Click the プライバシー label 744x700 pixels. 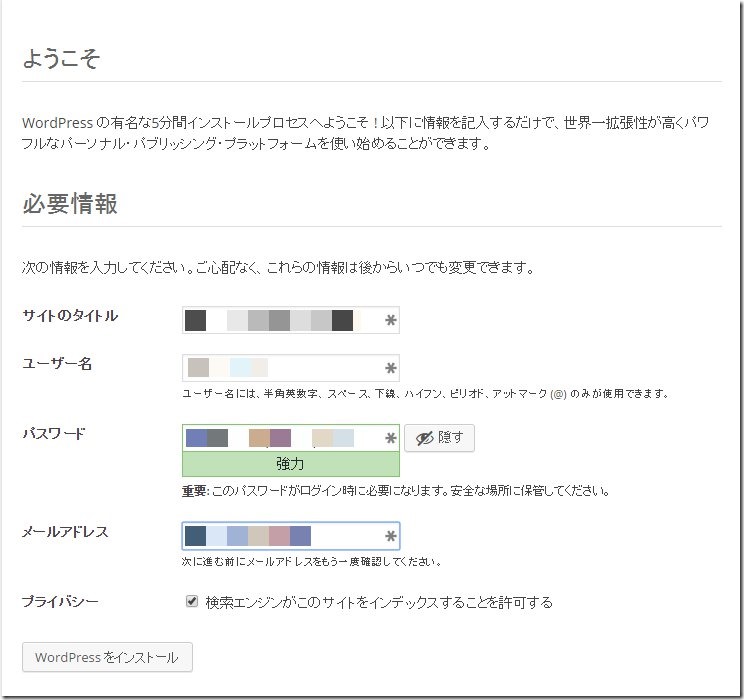coord(60,601)
